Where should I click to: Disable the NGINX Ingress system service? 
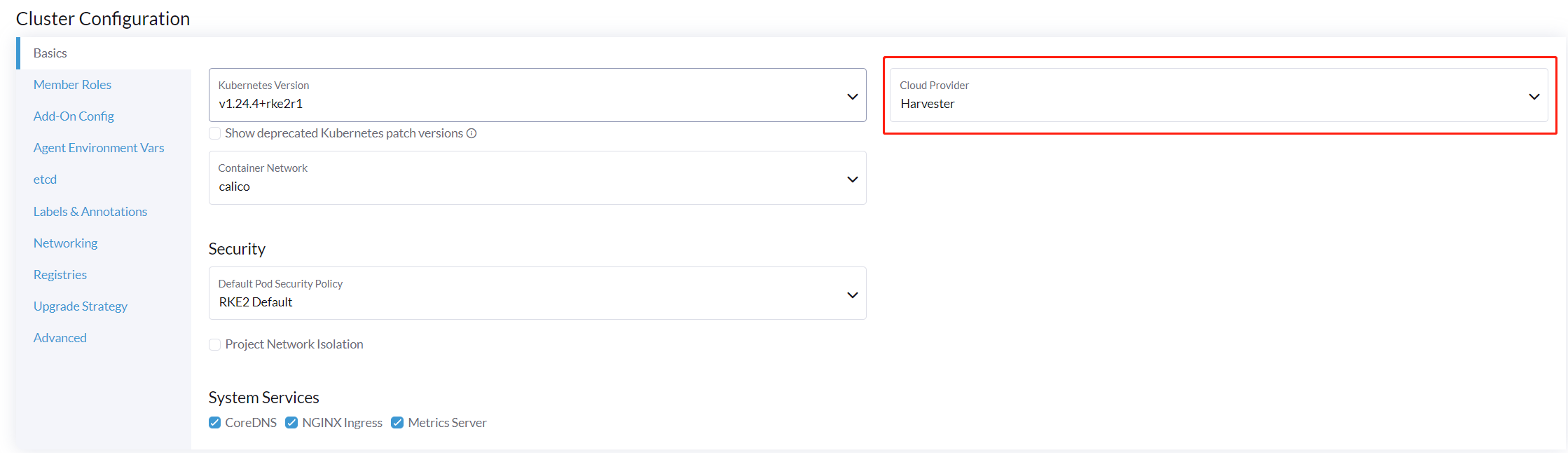291,422
